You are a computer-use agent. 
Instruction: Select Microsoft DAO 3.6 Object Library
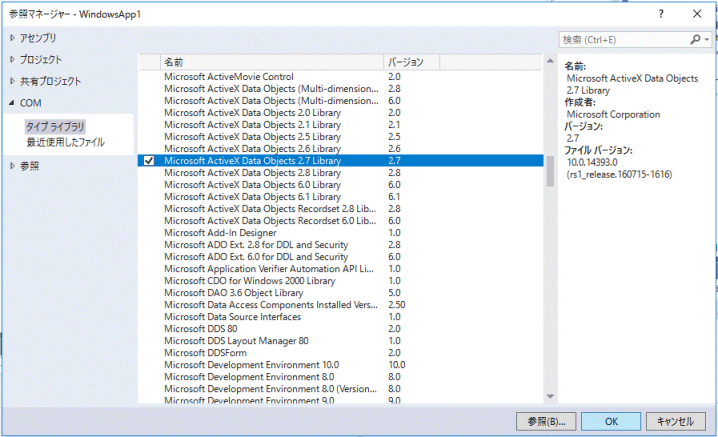tap(340, 293)
